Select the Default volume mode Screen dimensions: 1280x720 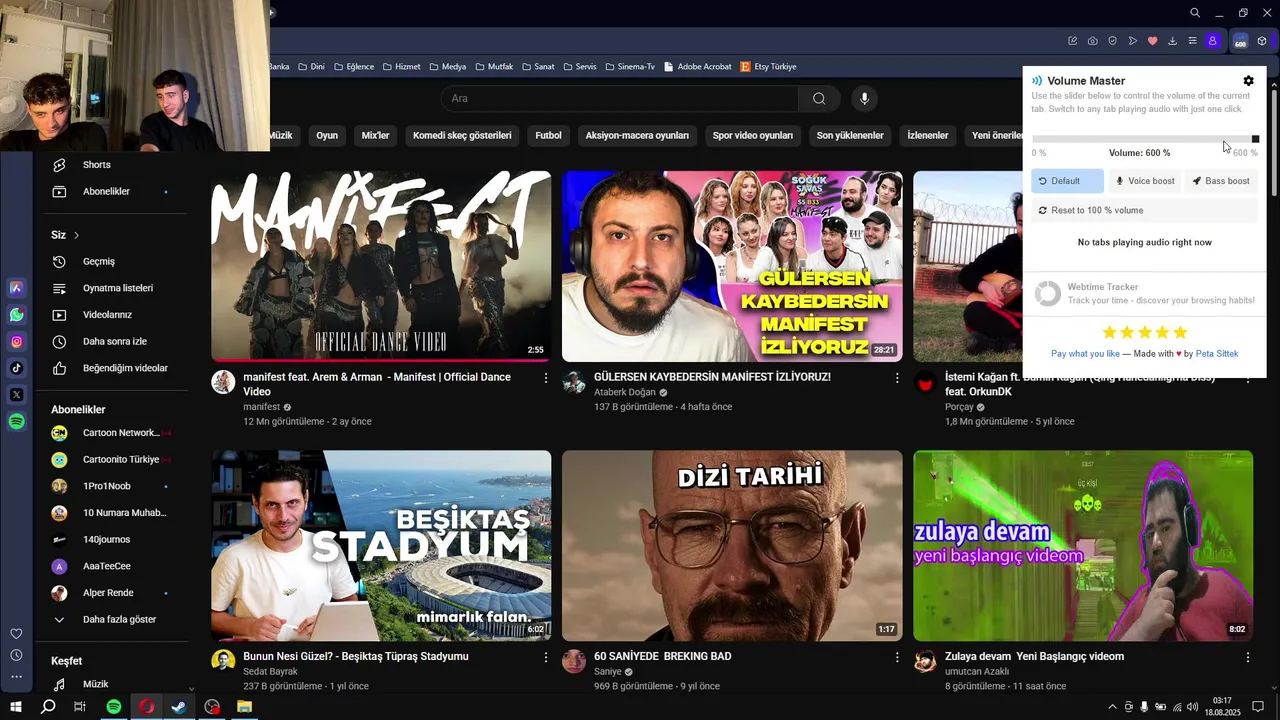(1067, 181)
